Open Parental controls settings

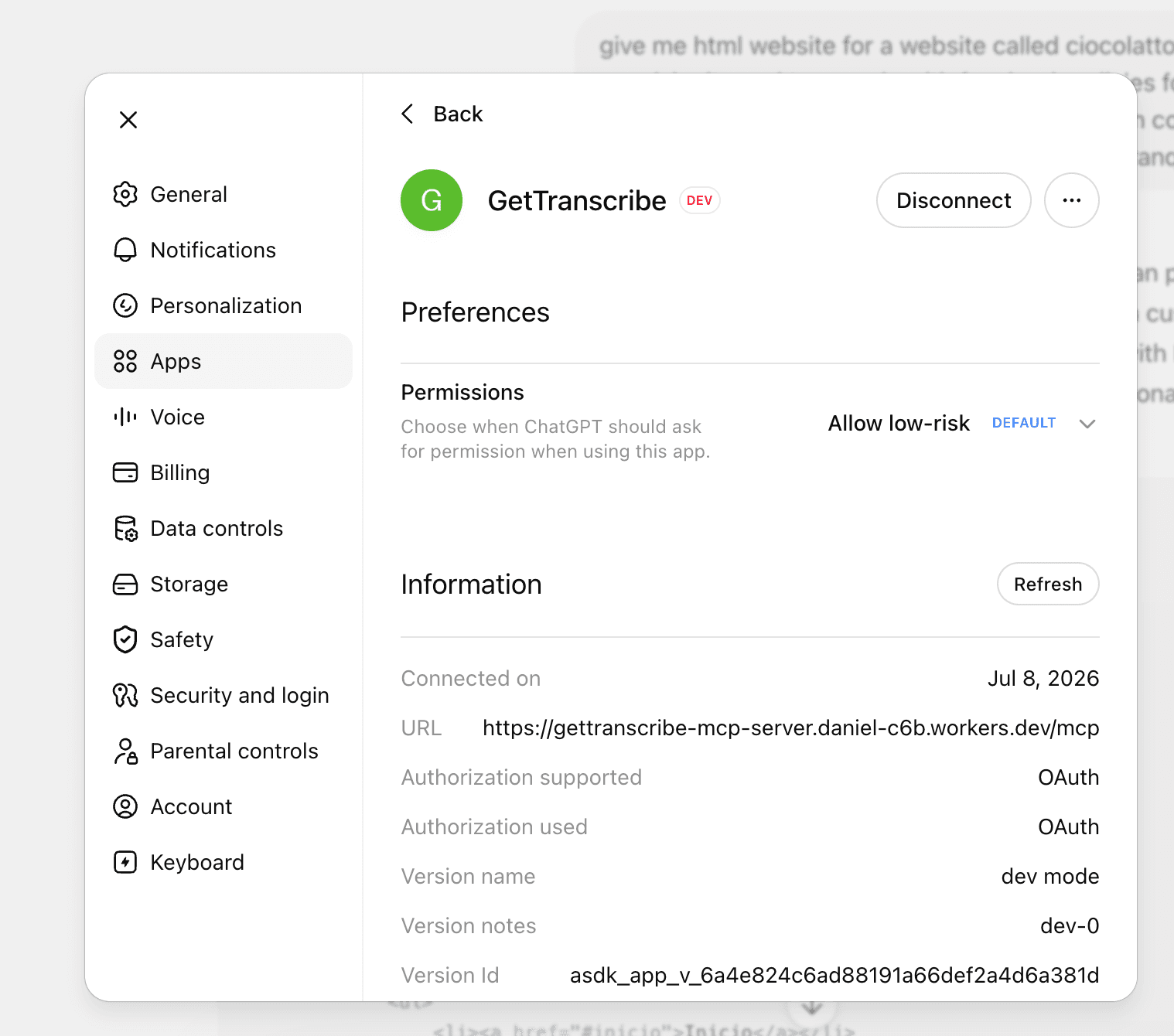(224, 751)
